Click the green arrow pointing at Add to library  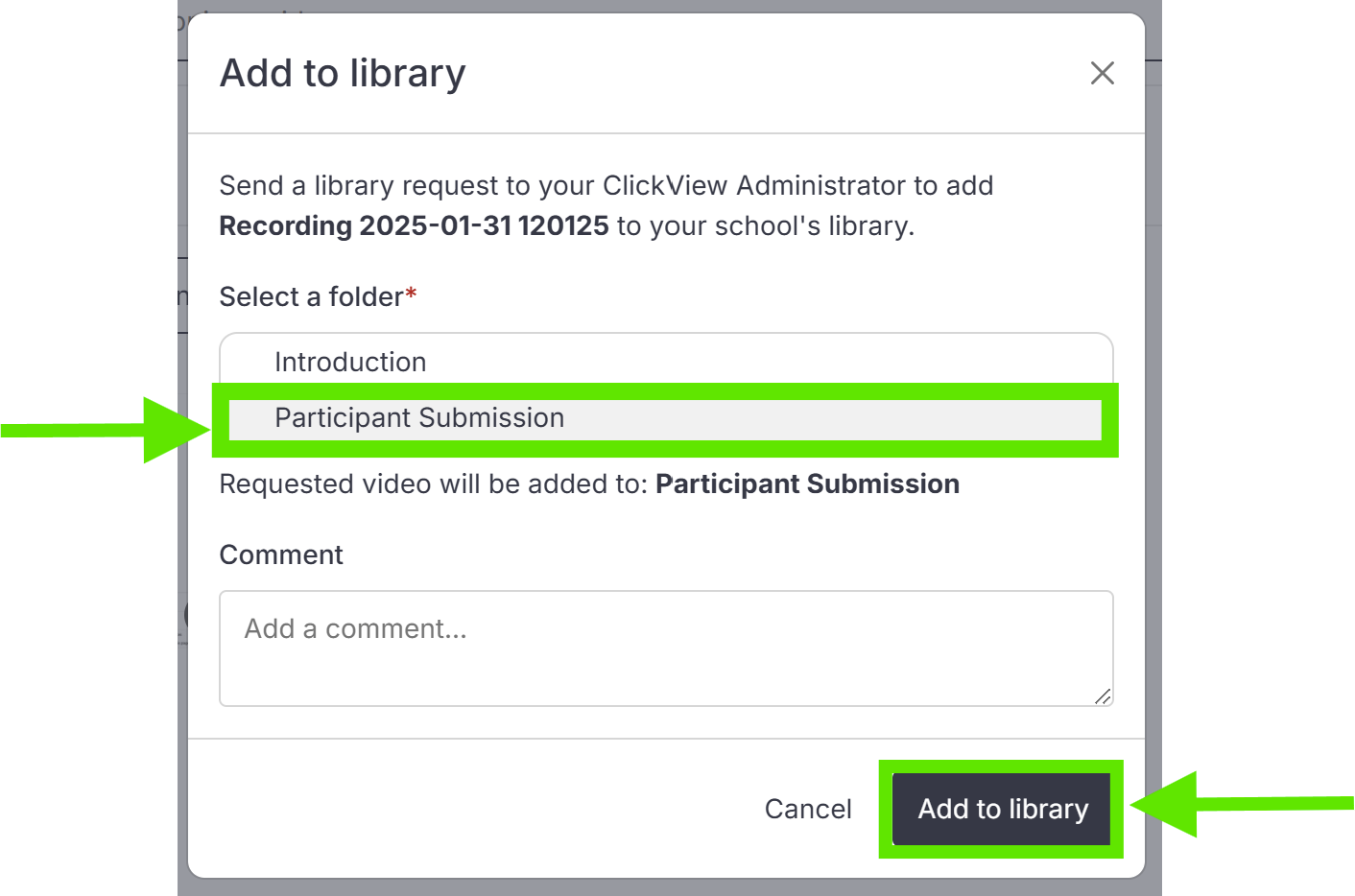coord(1242,804)
